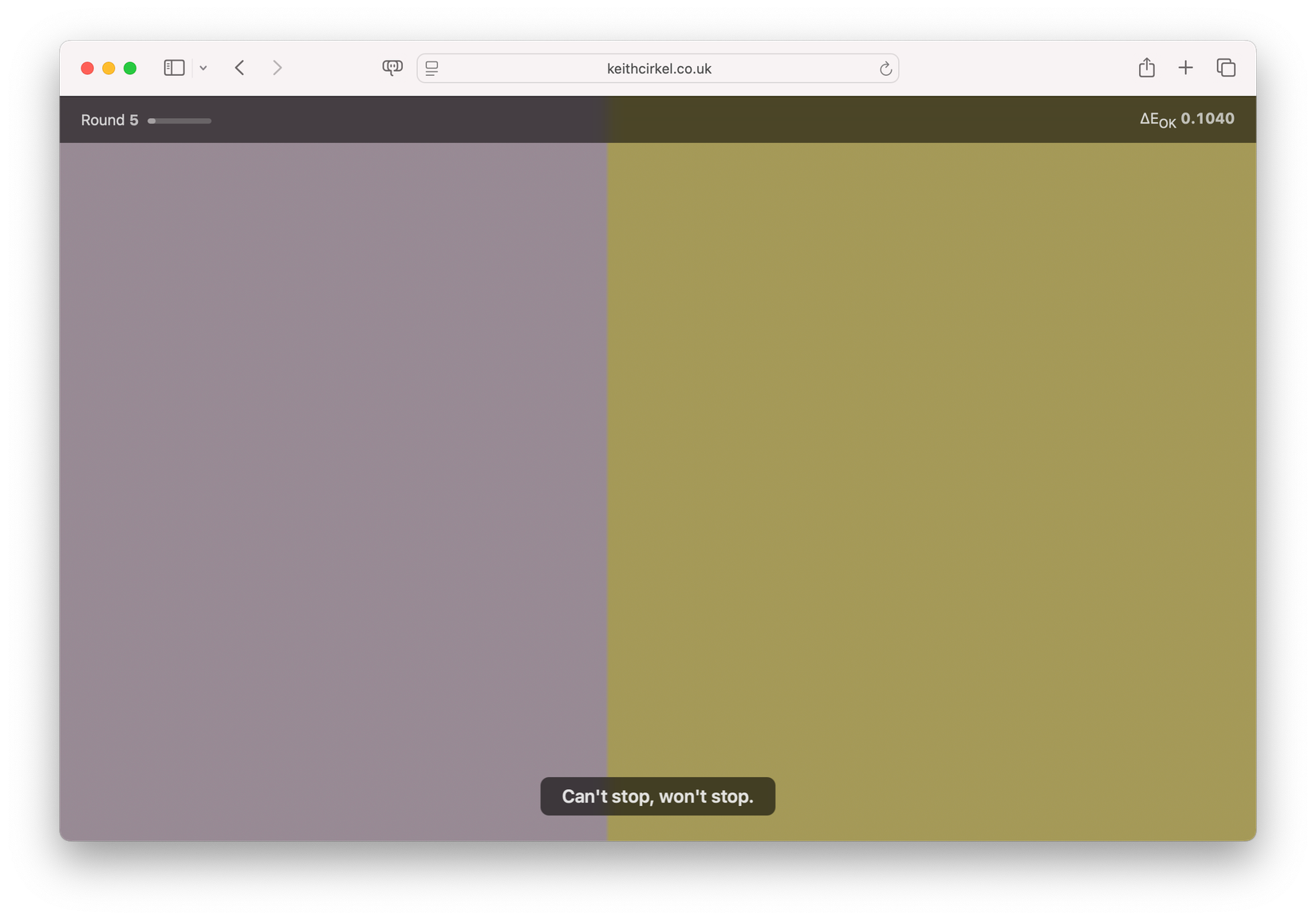1316x920 pixels.
Task: Click the forward navigation arrow
Action: pyautogui.click(x=277, y=68)
